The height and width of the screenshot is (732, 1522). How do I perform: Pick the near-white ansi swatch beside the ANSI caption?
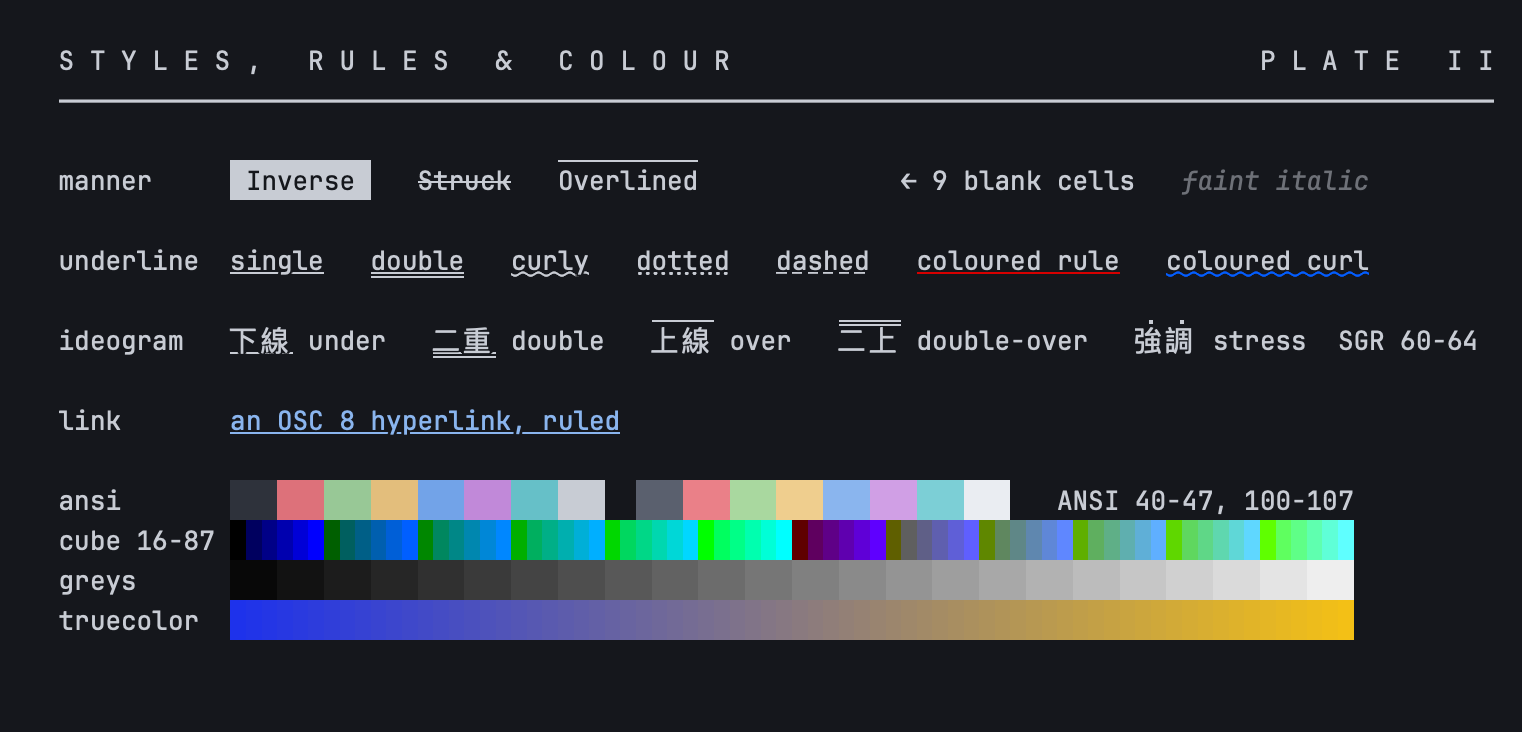tap(987, 500)
